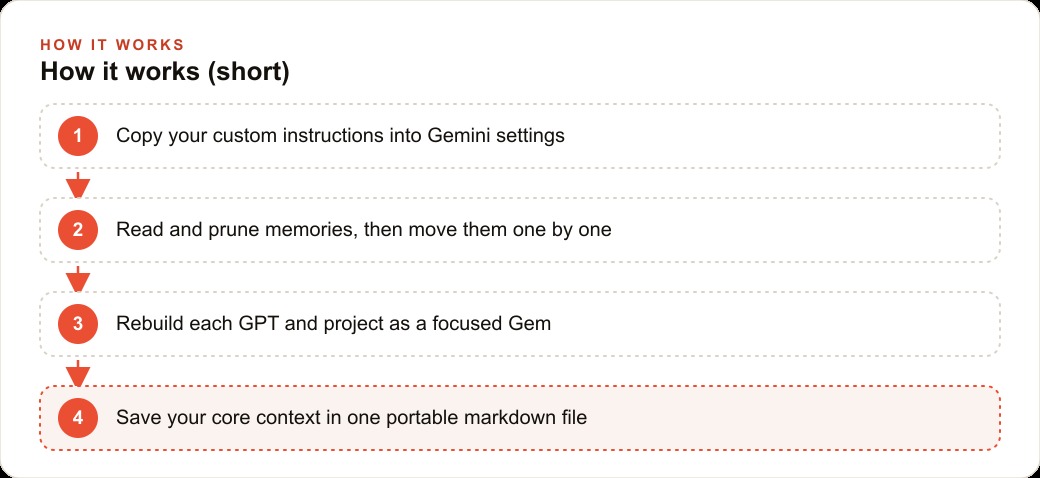1040x478 pixels.
Task: Click the word '(short)' in the heading
Action: point(248,72)
